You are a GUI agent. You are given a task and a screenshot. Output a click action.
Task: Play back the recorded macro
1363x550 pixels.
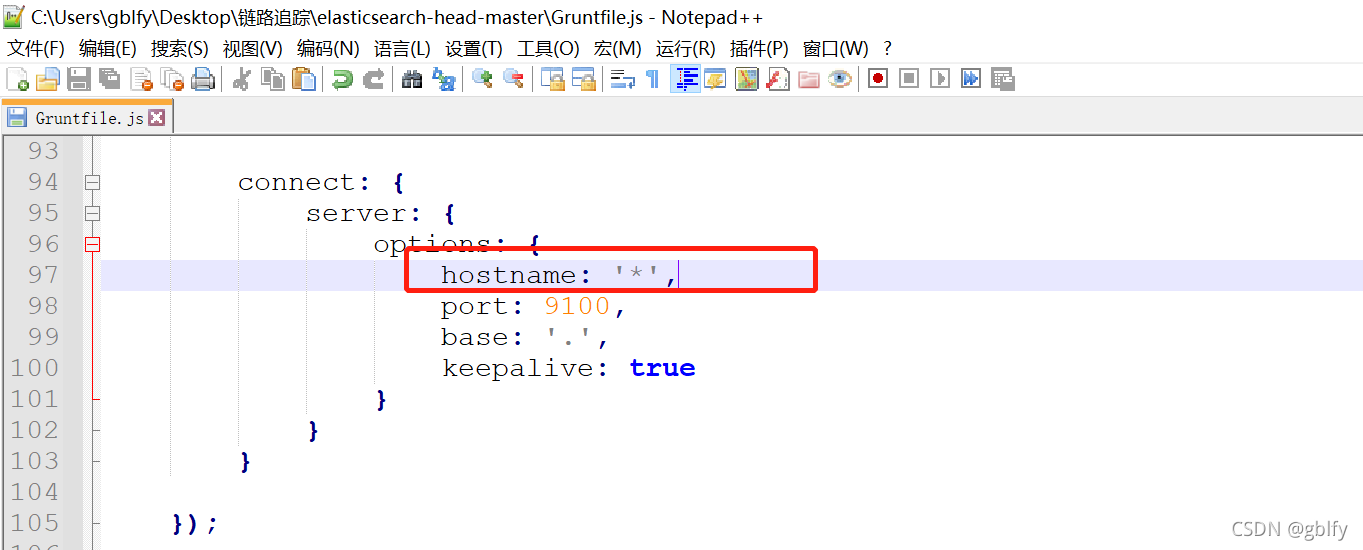coord(940,79)
